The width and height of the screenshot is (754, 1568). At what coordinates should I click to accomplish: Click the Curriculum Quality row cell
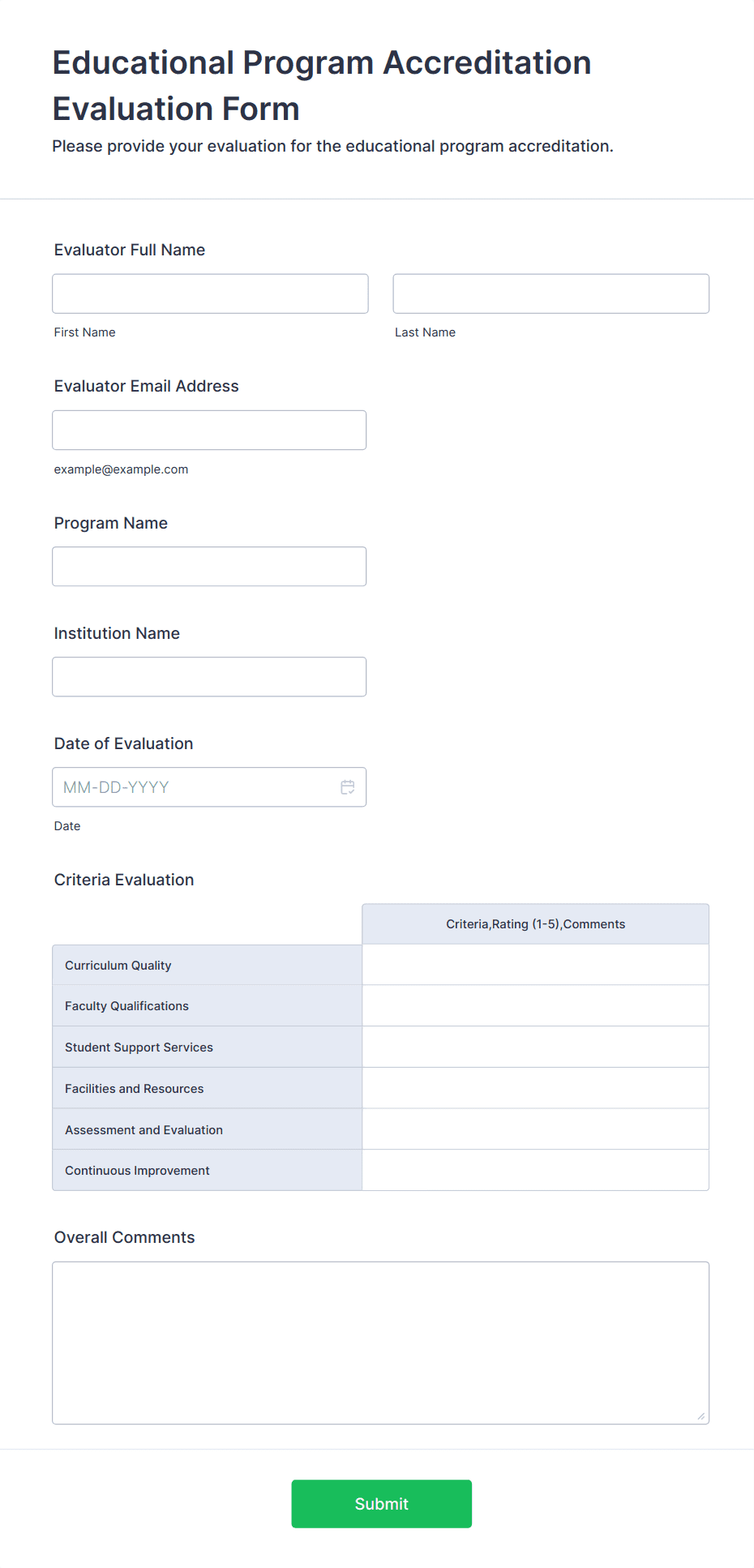[534, 964]
